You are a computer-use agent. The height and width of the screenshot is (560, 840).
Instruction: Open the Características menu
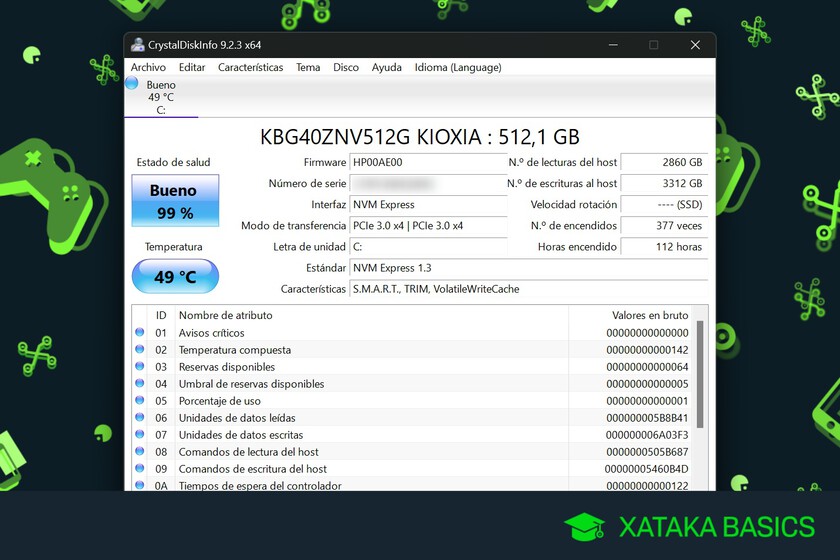pos(250,68)
